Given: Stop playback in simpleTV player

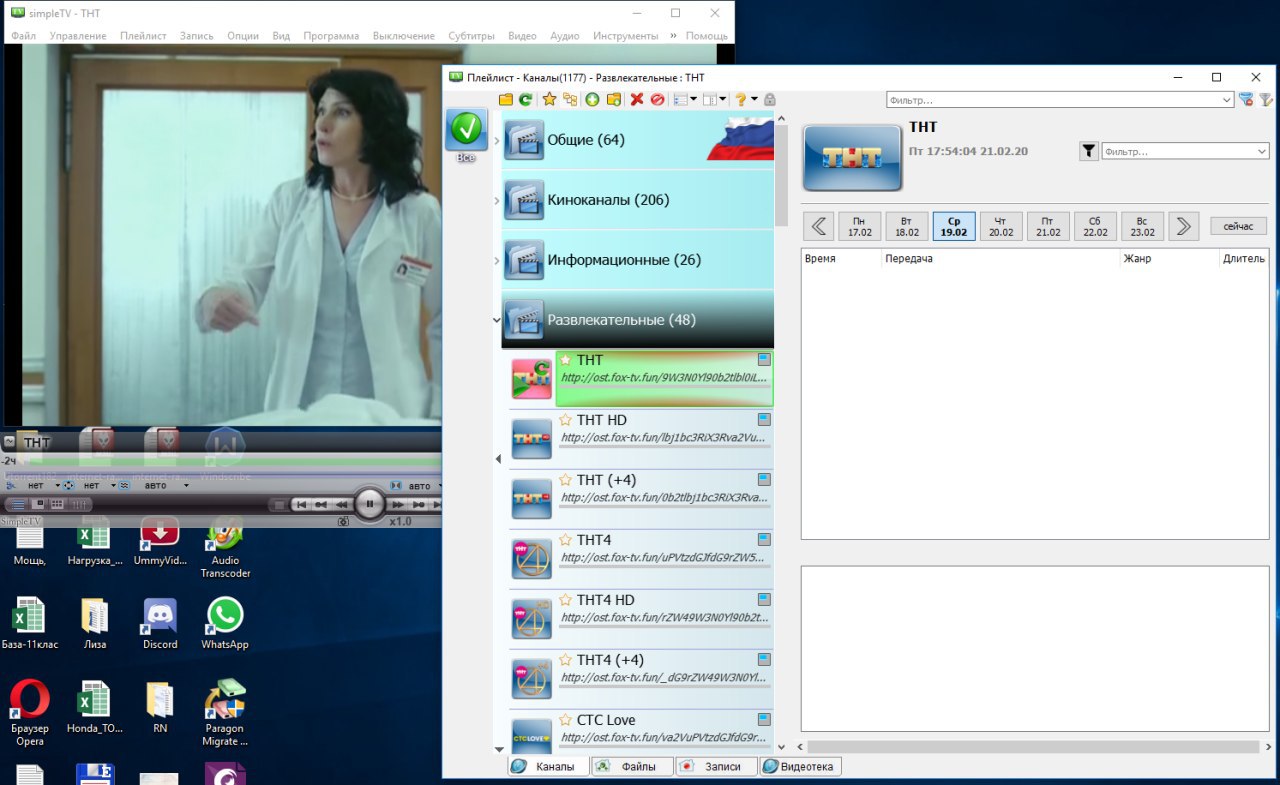Looking at the screenshot, I should pyautogui.click(x=280, y=505).
